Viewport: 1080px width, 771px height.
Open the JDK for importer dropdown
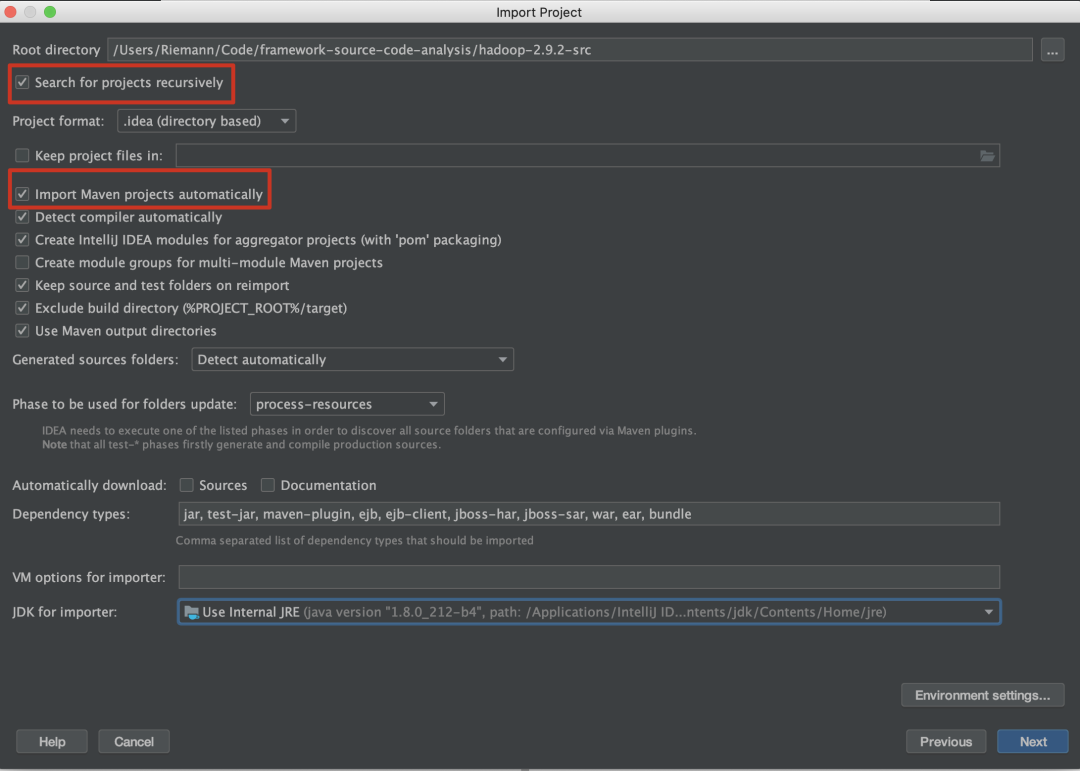click(590, 612)
